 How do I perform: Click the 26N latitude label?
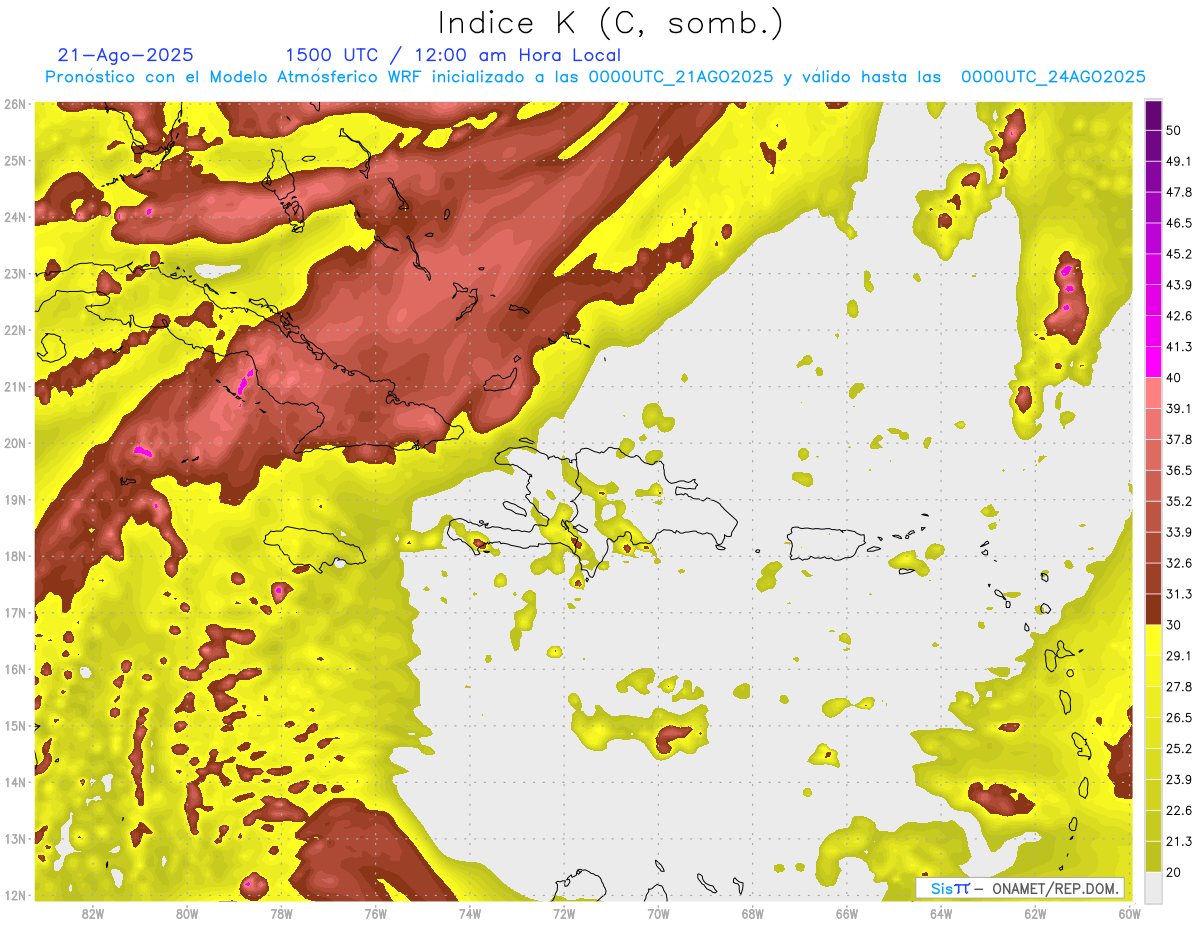(15, 104)
